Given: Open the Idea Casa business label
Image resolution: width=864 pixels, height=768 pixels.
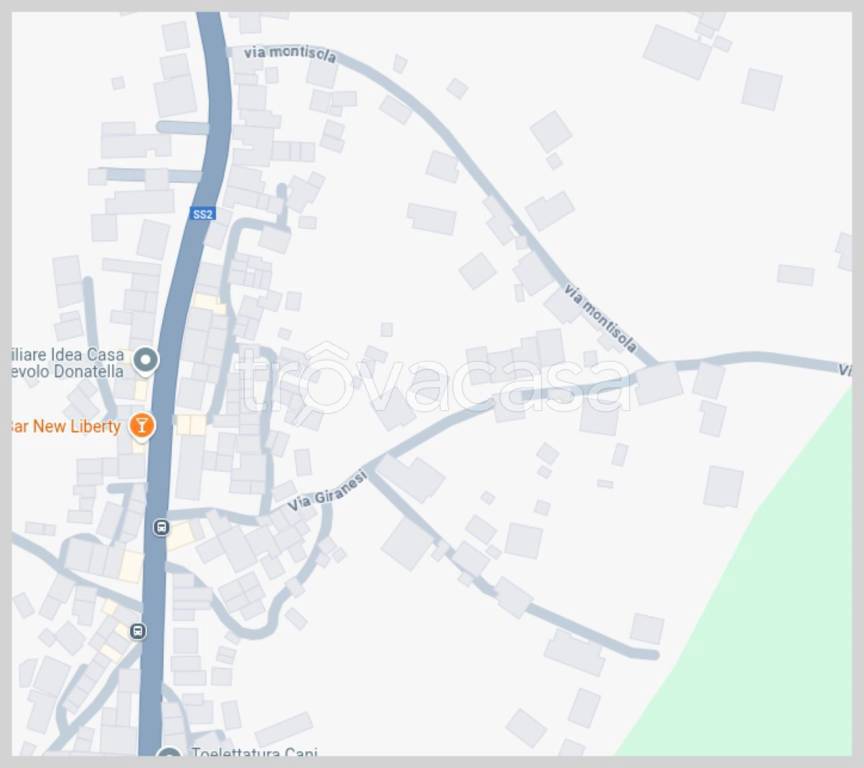Looking at the screenshot, I should click(68, 363).
